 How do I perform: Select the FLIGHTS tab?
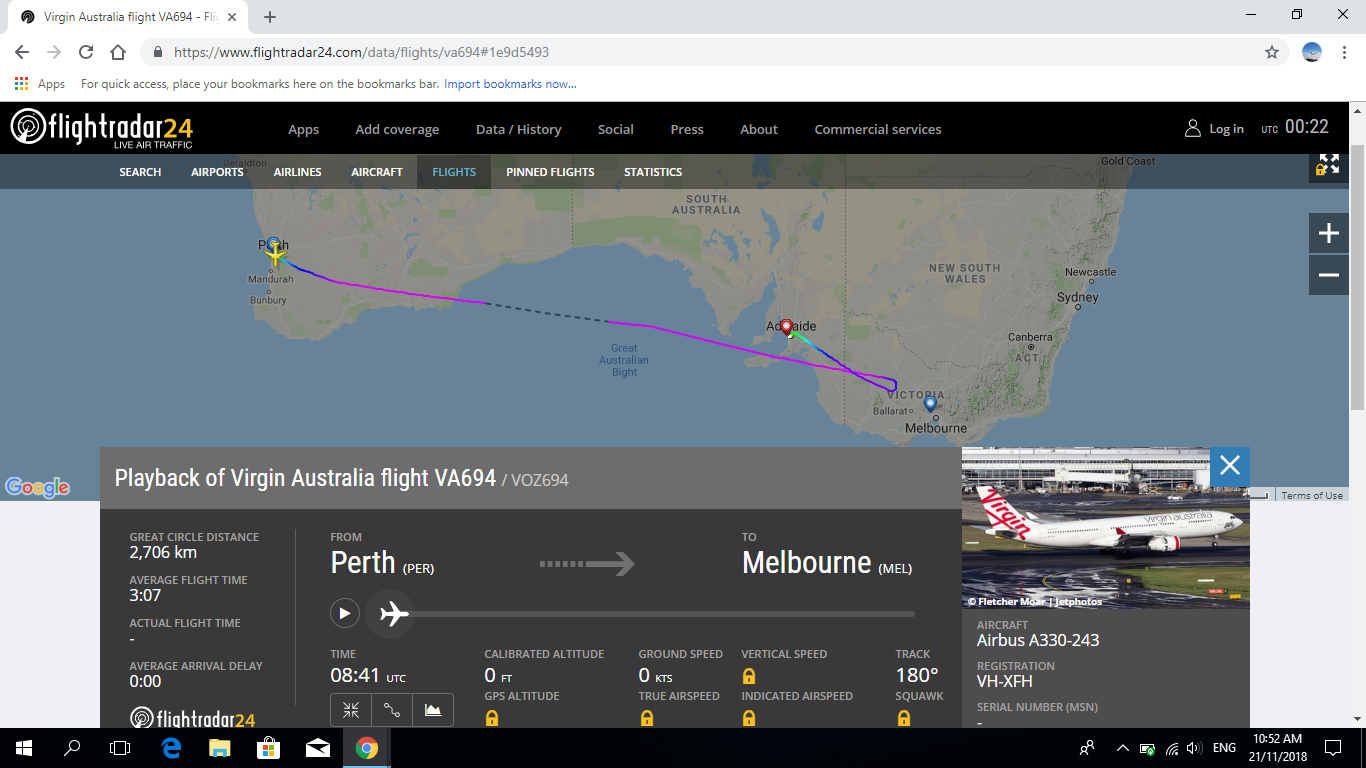pyautogui.click(x=454, y=172)
